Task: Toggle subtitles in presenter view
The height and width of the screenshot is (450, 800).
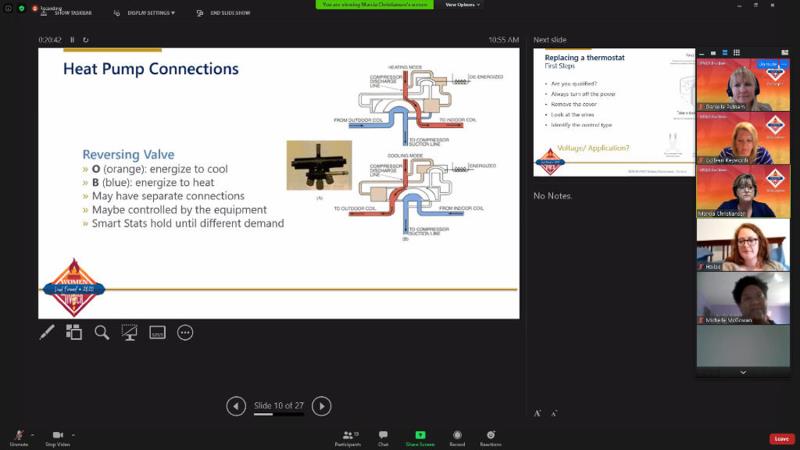Action: click(157, 333)
